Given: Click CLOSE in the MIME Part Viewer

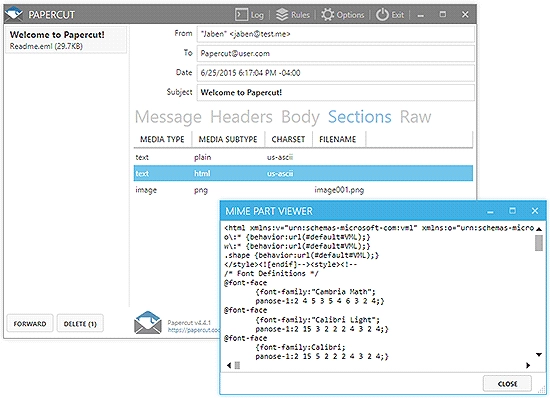Looking at the screenshot, I should click(x=507, y=384).
